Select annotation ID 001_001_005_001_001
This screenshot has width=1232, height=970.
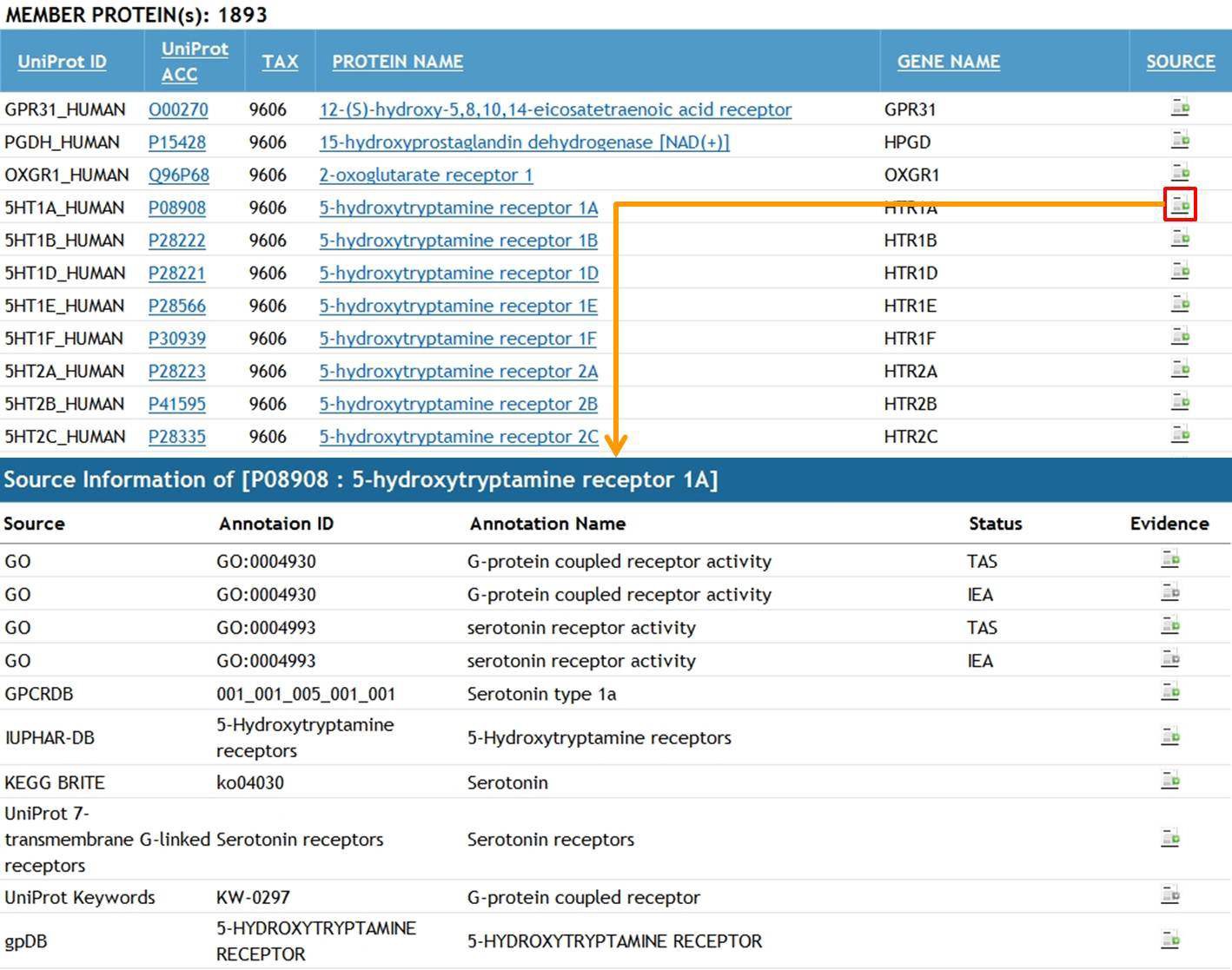pos(306,694)
